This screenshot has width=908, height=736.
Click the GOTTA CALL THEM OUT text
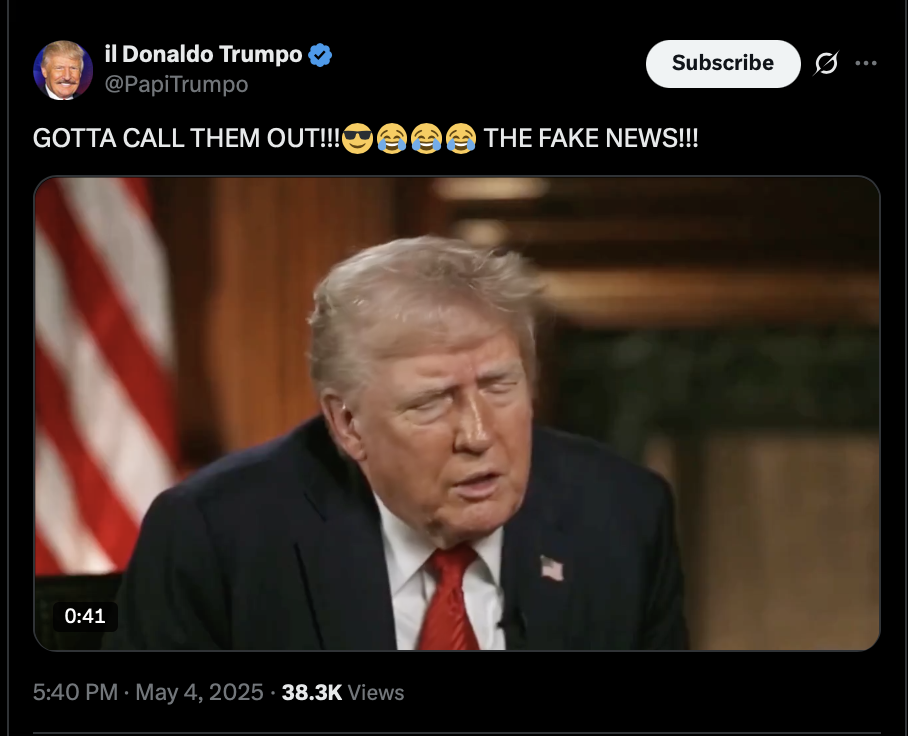[186, 138]
